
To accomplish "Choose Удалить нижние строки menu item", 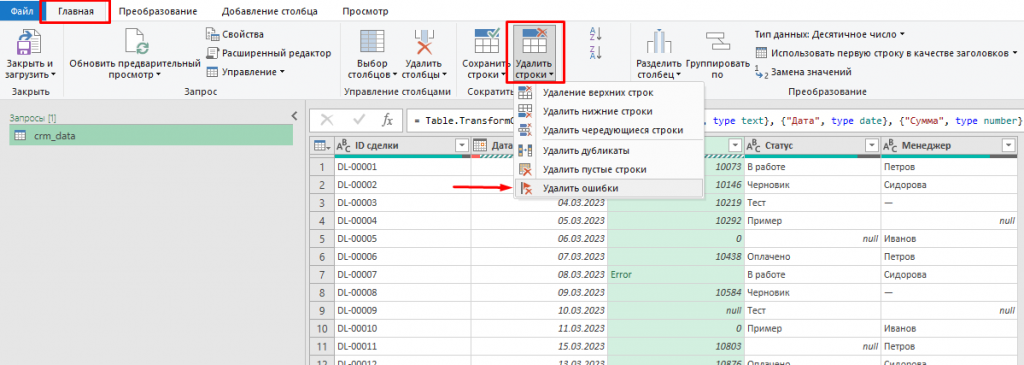I will tap(609, 112).
